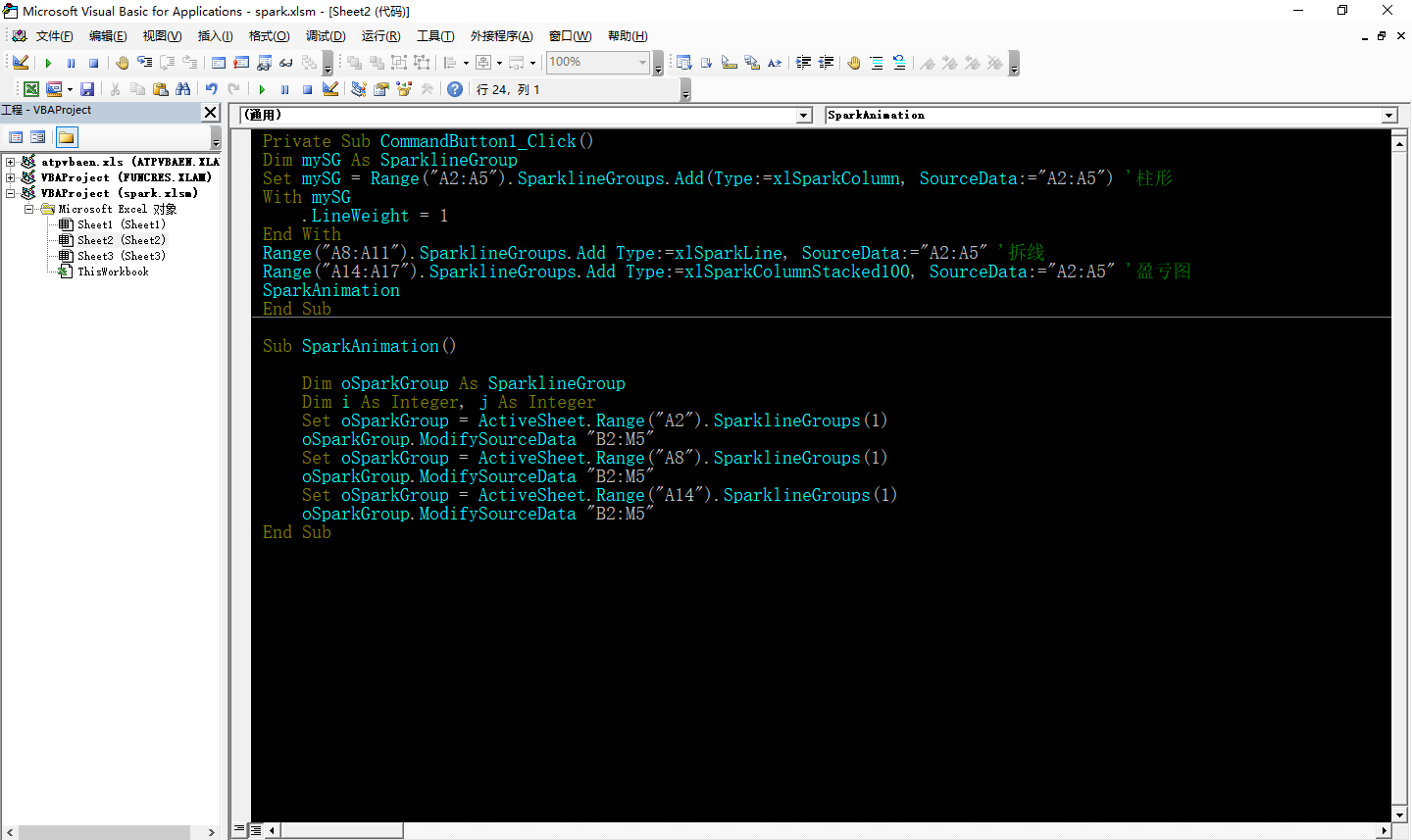Switch to Full Module View at bottom-left

pyautogui.click(x=256, y=830)
